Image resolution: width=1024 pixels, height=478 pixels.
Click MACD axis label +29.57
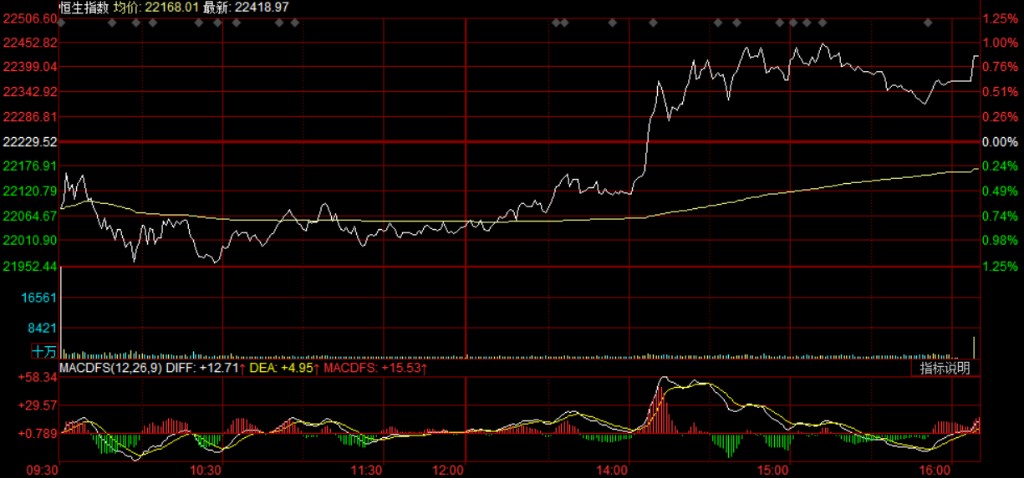pyautogui.click(x=39, y=406)
